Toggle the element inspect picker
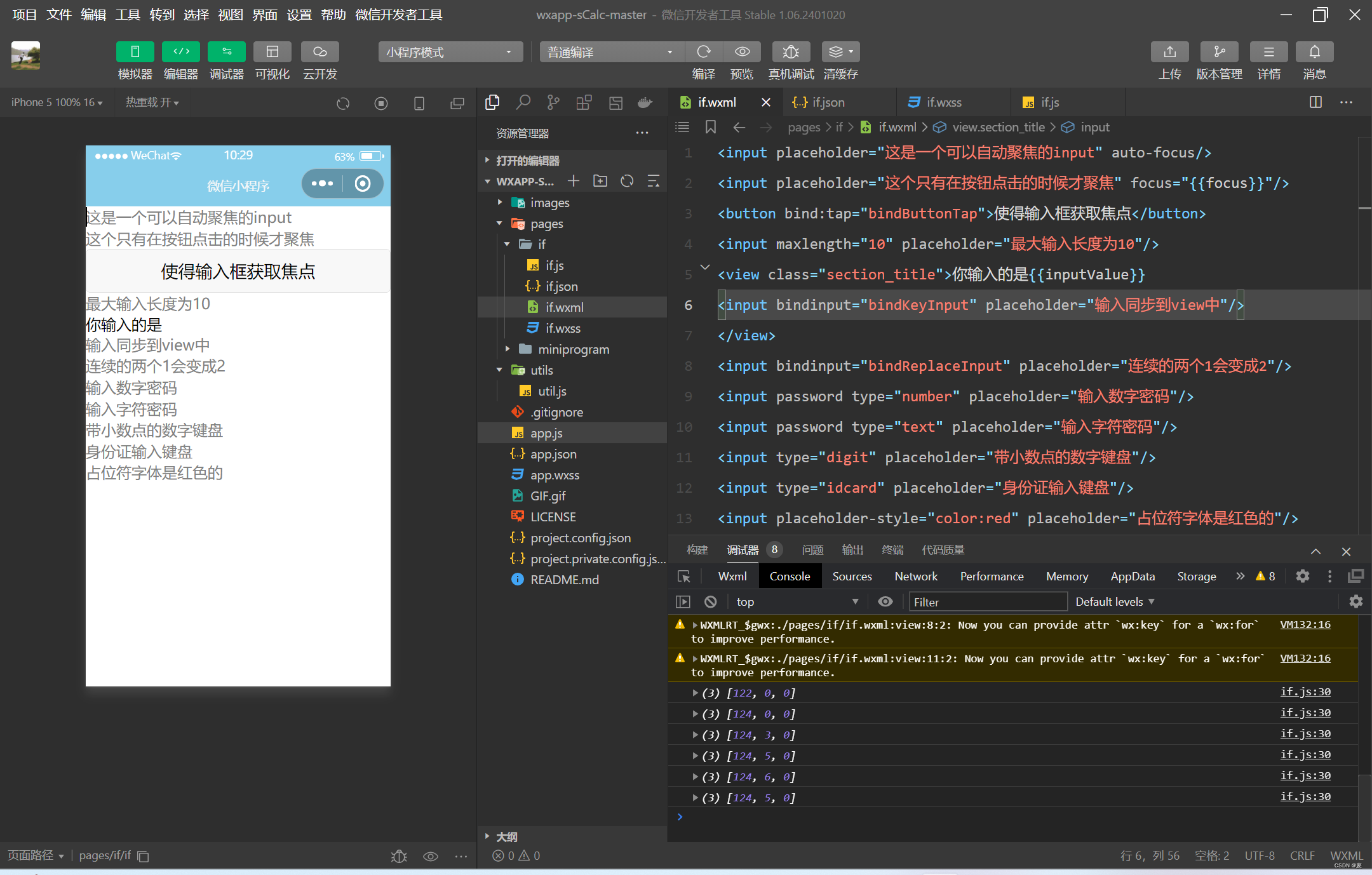 pos(684,576)
